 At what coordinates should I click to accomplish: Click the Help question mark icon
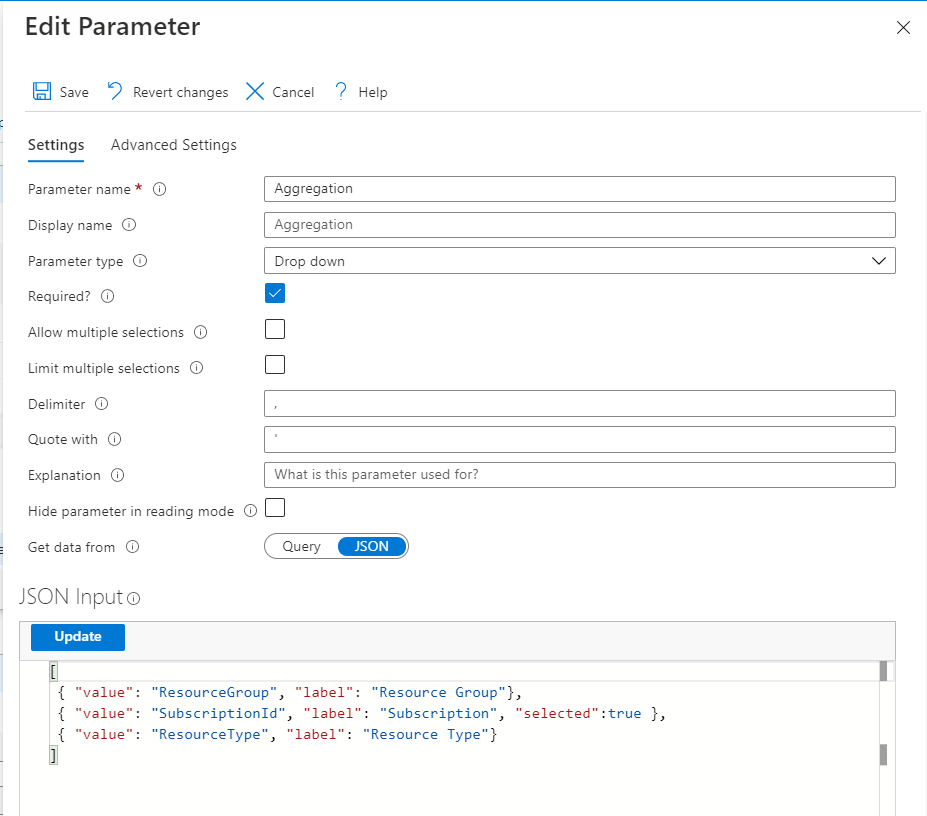(x=341, y=91)
